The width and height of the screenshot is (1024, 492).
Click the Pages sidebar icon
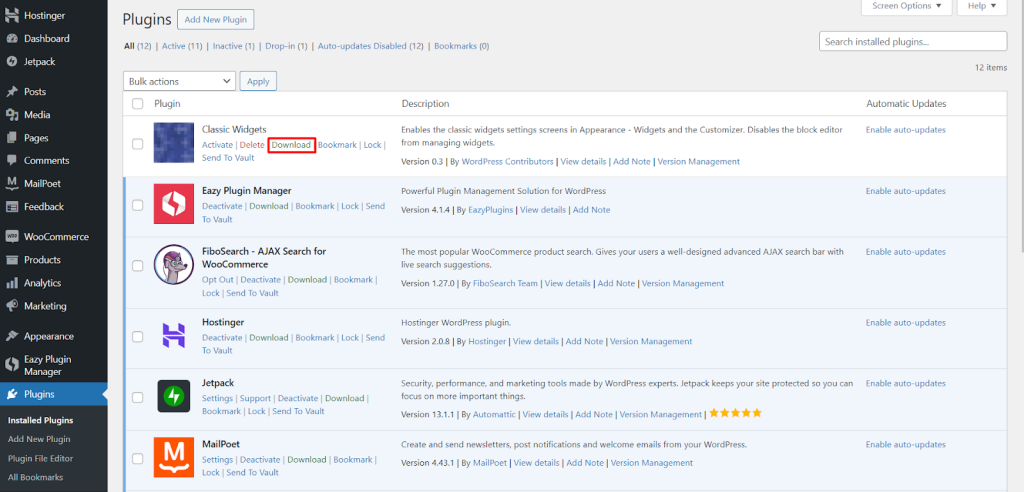coord(12,138)
